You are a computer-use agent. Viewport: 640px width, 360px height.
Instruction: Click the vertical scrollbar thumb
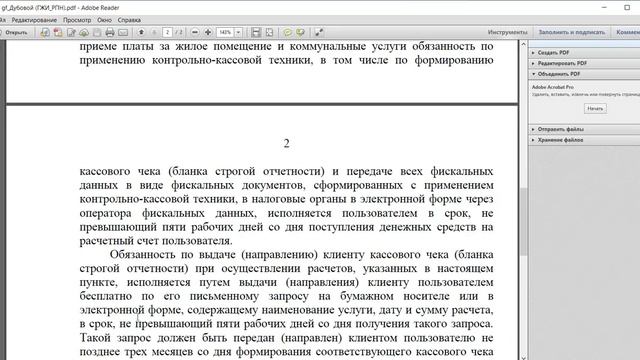pos(523,221)
